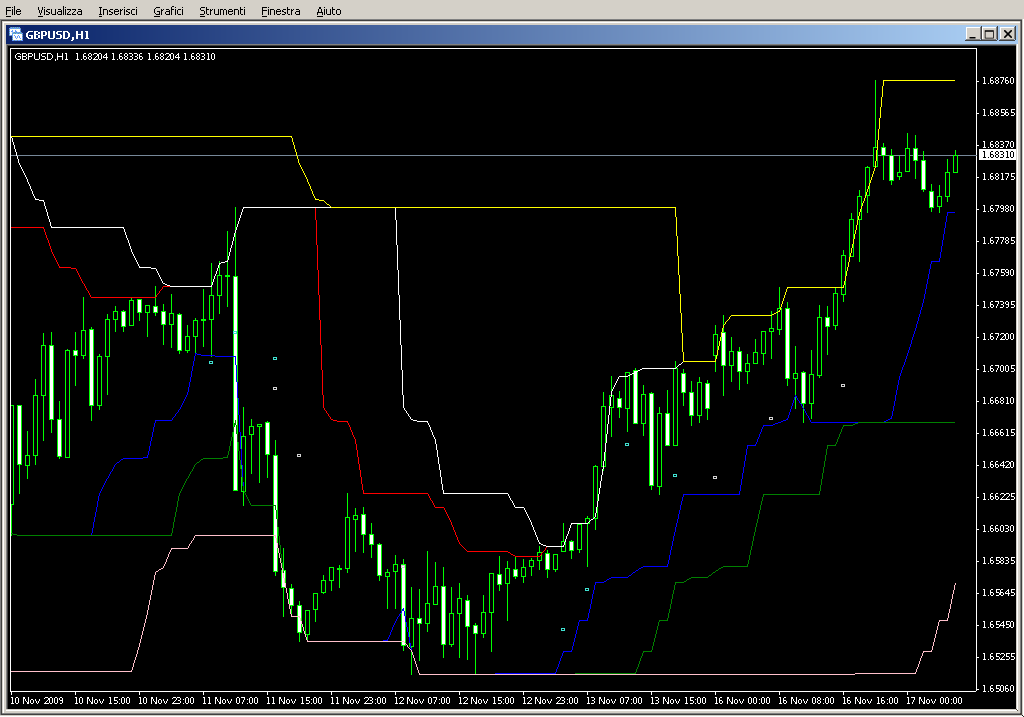The image size is (1024, 717).
Task: Click the 1.67005 price scale label
Action: [x=999, y=368]
